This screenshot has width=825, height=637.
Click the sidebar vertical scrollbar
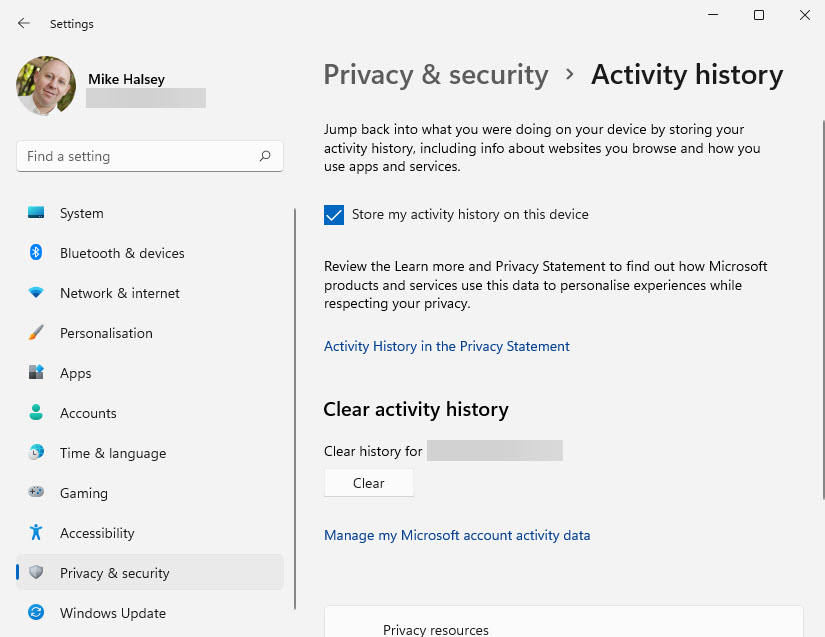(295, 408)
